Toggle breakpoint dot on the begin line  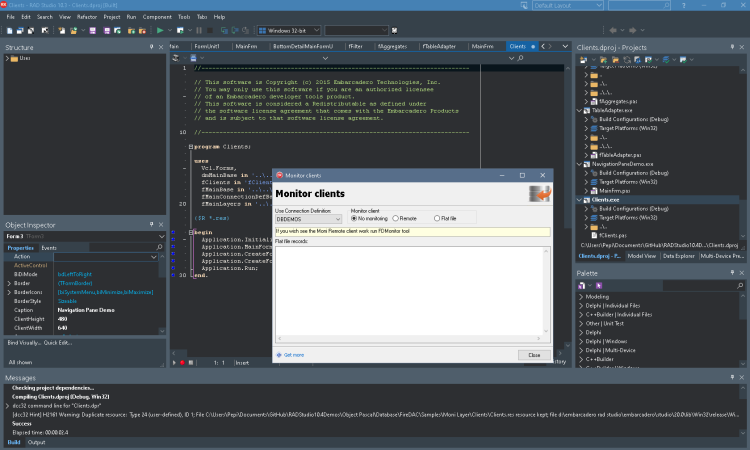point(173,232)
